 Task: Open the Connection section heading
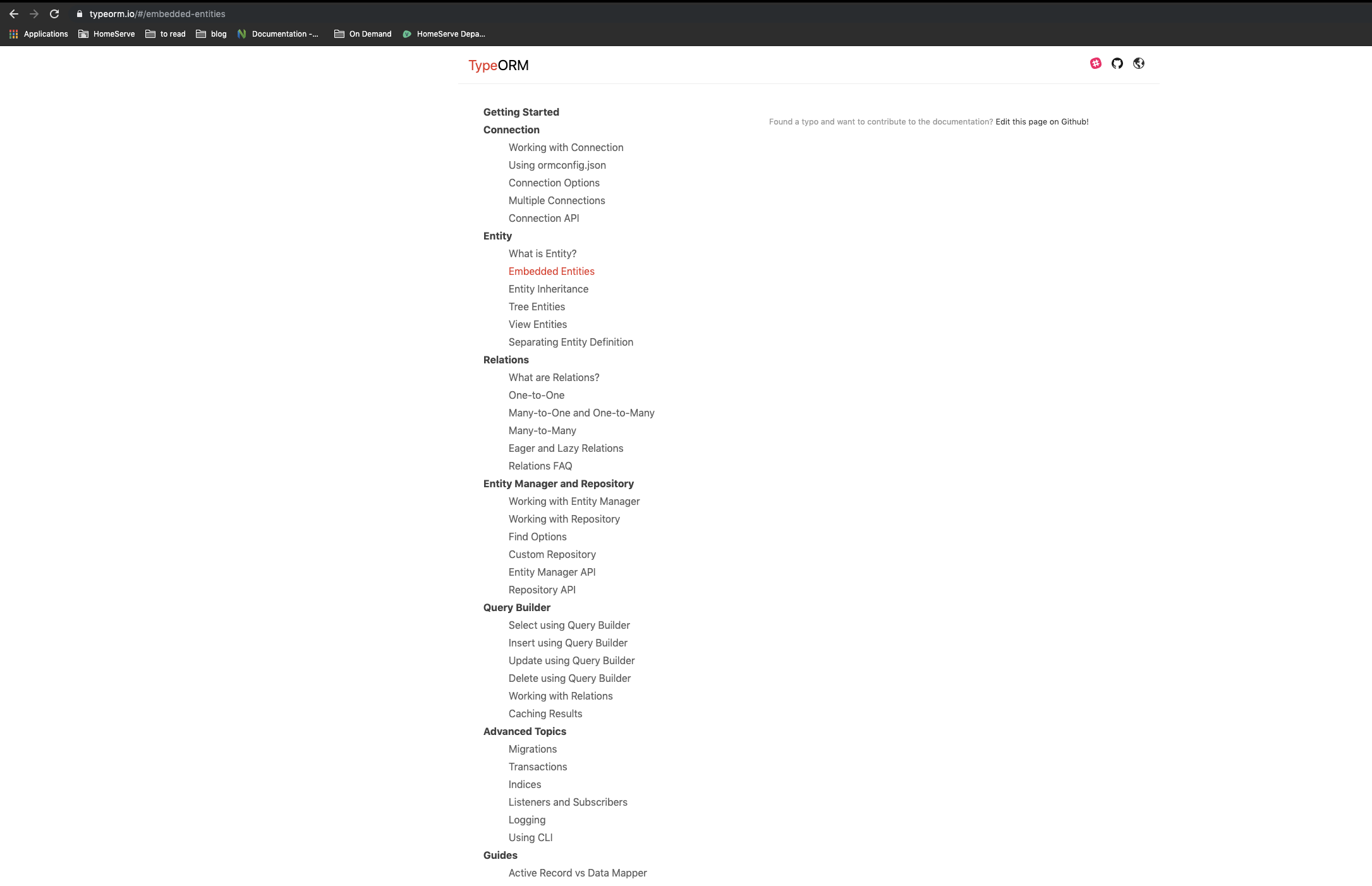tap(511, 130)
